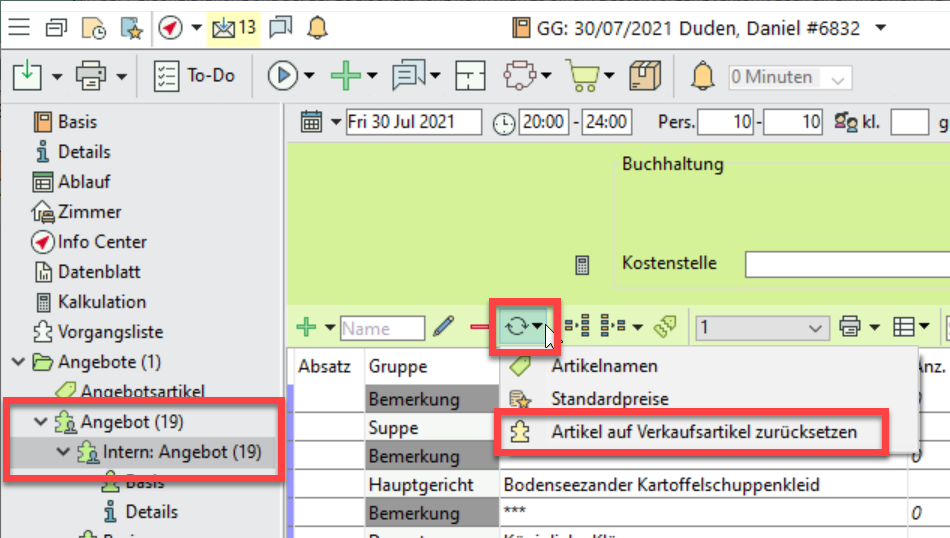Open the chat bubble icon in top bar
The image size is (950, 538).
(x=281, y=27)
